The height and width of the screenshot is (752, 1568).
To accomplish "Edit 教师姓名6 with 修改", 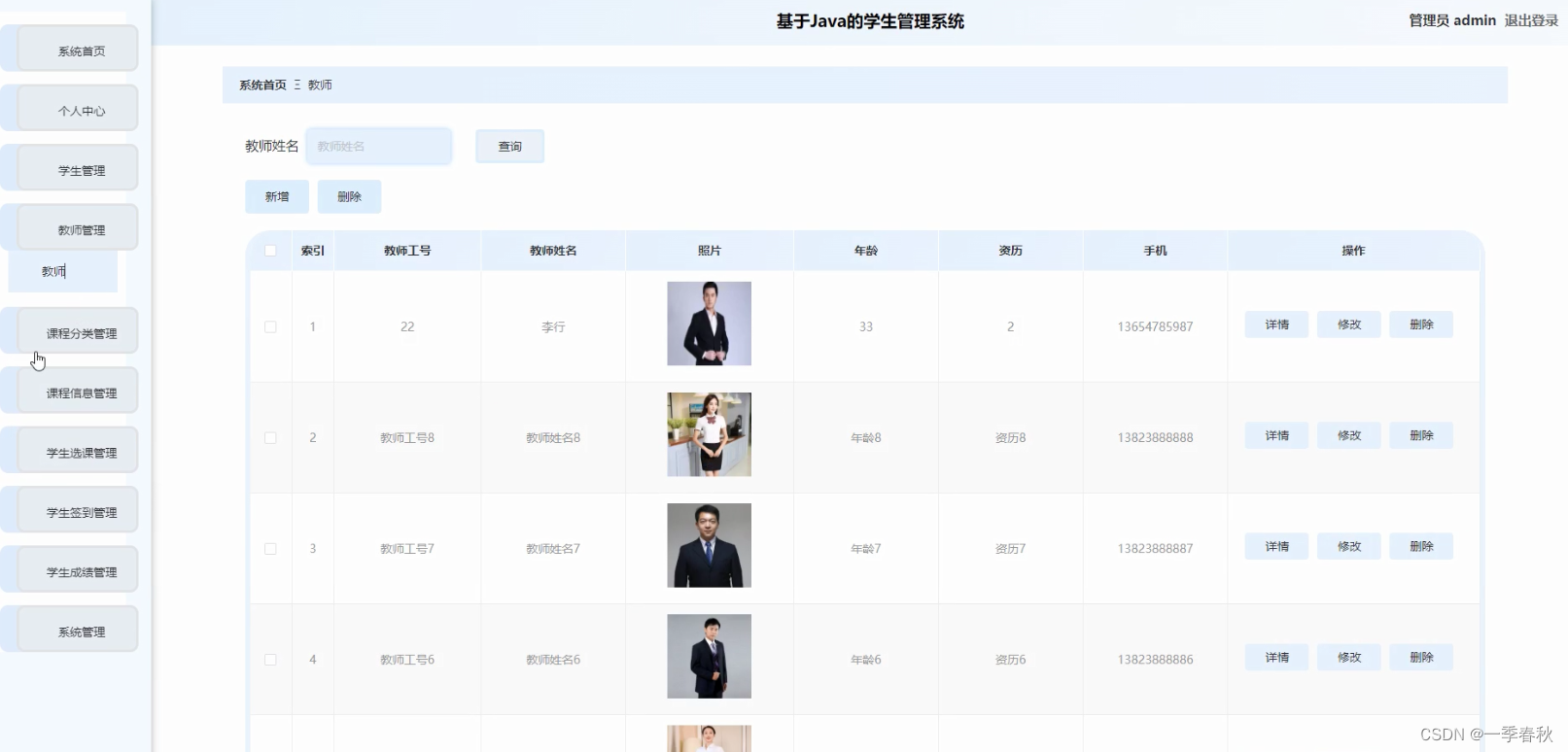I will [1348, 657].
